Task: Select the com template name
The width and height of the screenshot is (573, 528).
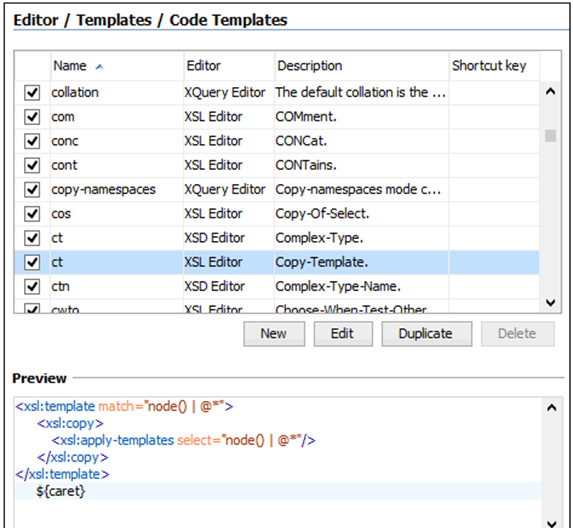Action: [x=63, y=117]
